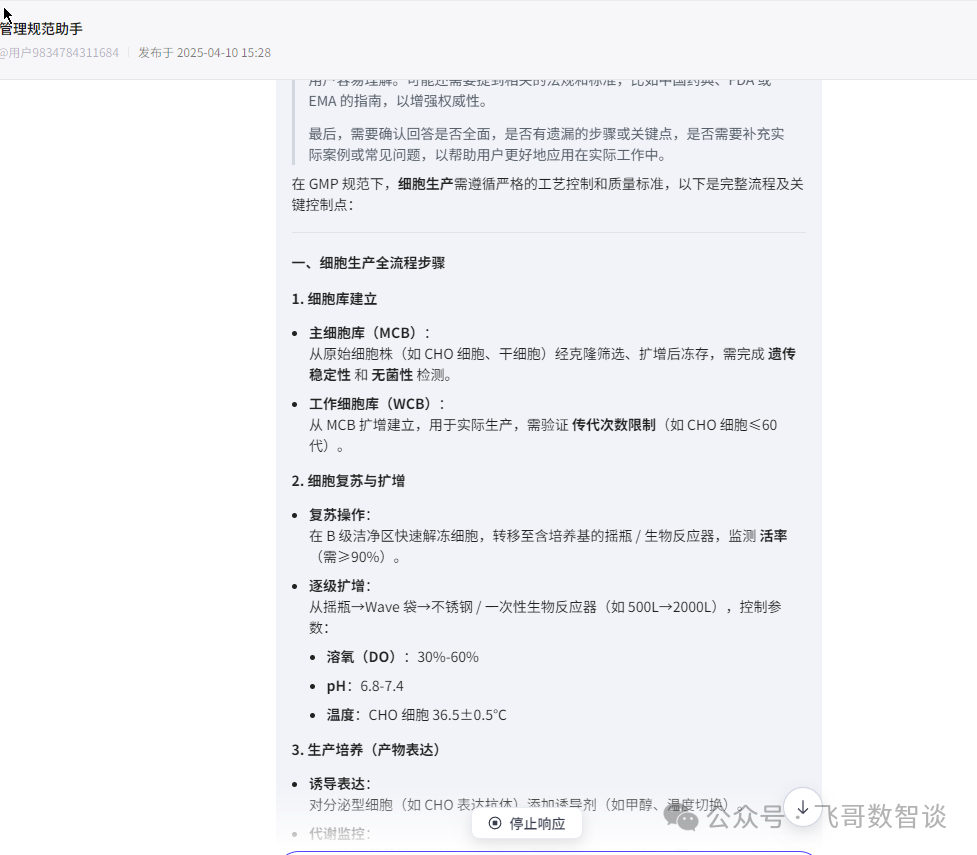Click the message input box at bottom
The height and width of the screenshot is (855, 977).
548,852
